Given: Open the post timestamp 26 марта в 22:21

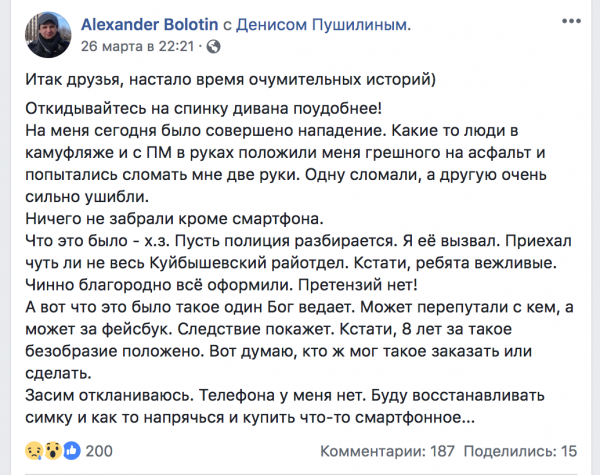Looking at the screenshot, I should 138,46.
